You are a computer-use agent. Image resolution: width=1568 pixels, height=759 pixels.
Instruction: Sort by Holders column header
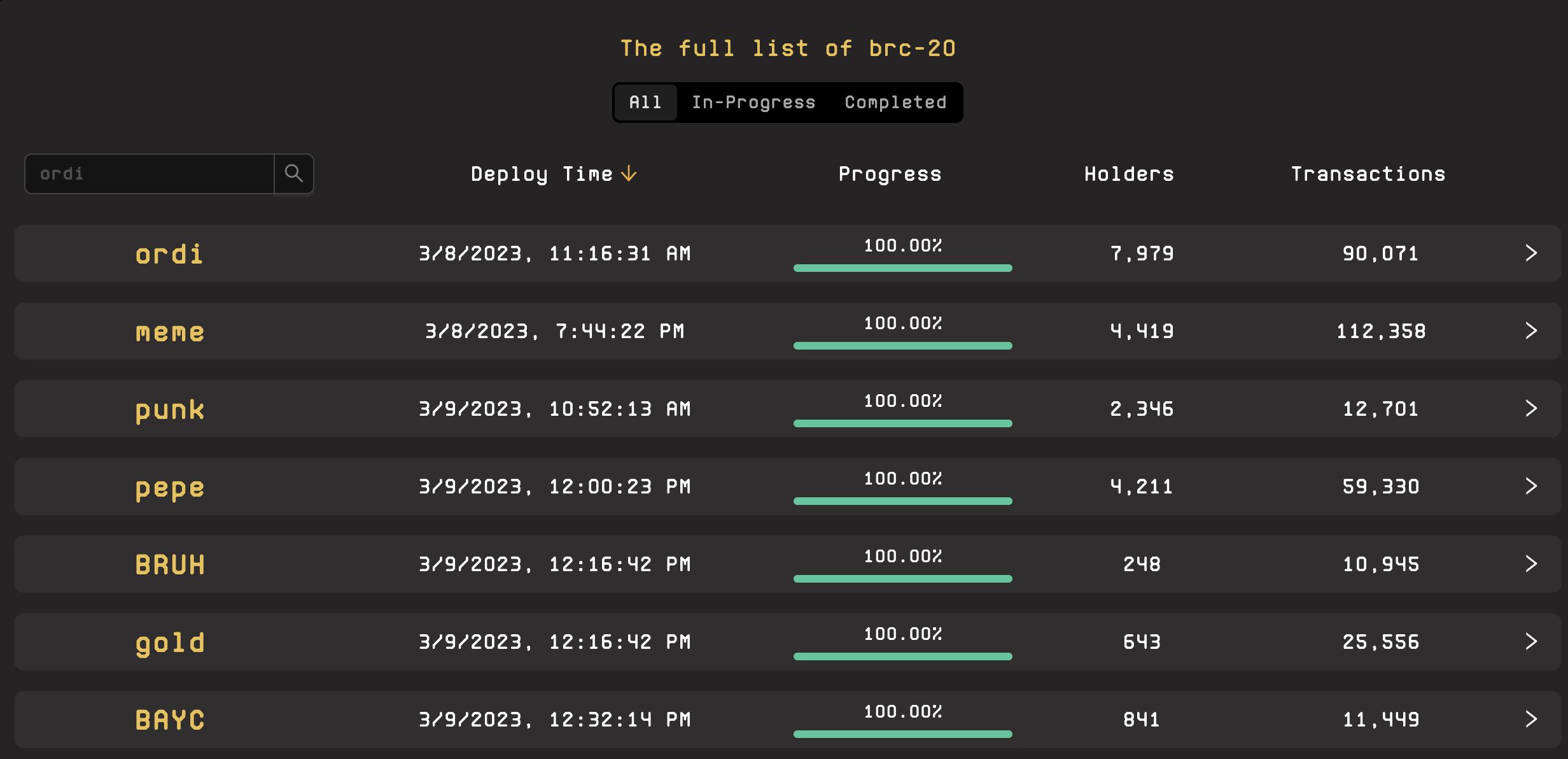point(1129,174)
